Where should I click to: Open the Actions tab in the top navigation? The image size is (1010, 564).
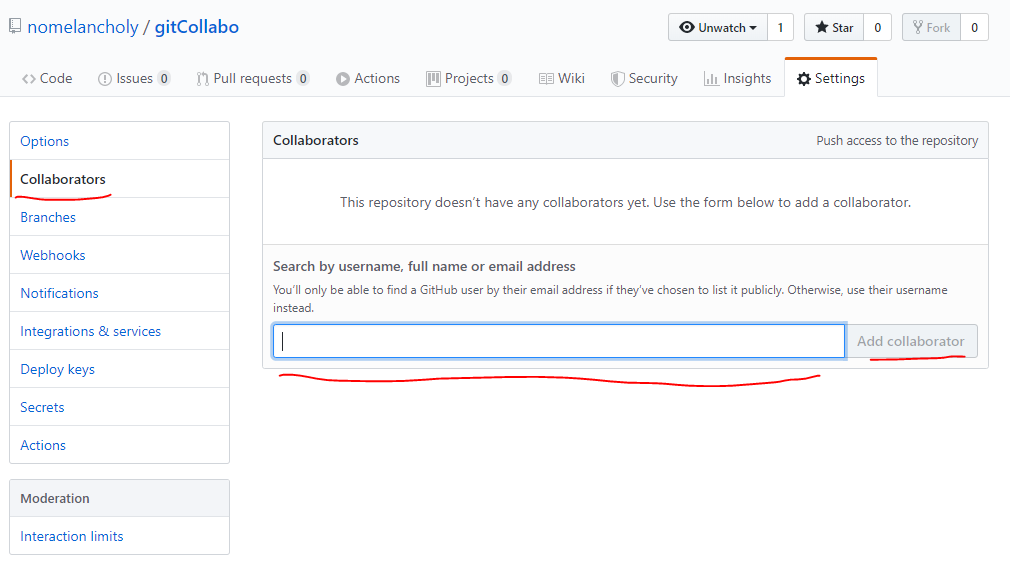coord(368,79)
